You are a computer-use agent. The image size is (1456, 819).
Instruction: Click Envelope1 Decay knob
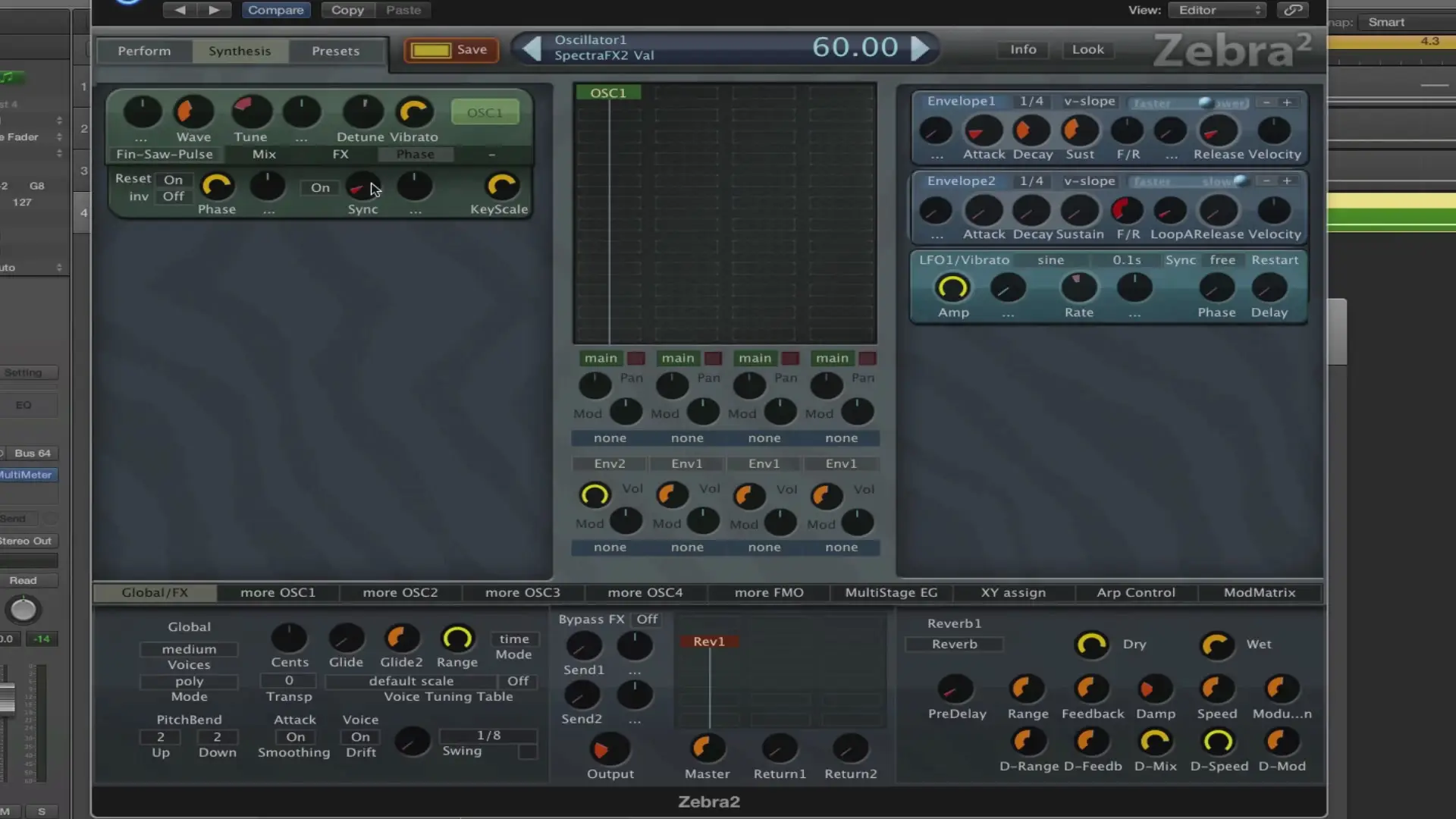coord(1031,131)
